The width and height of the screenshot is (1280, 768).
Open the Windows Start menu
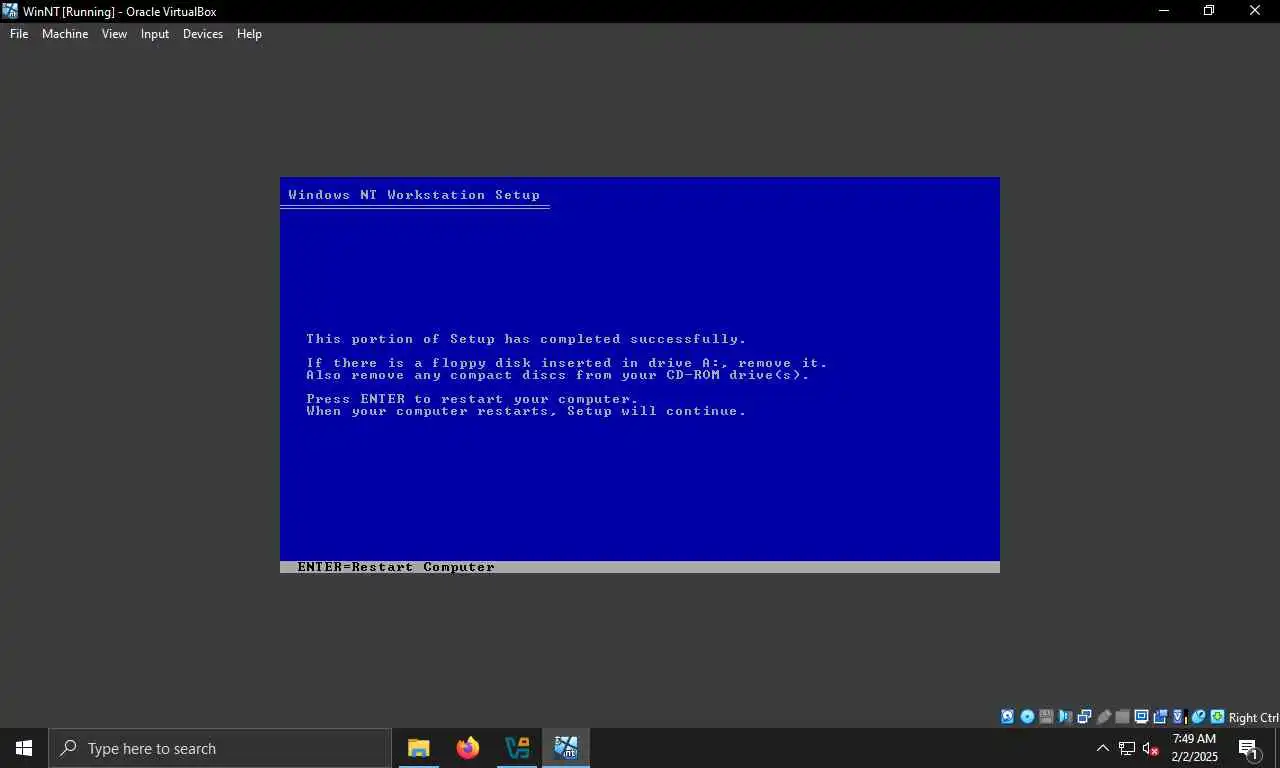pyautogui.click(x=24, y=748)
